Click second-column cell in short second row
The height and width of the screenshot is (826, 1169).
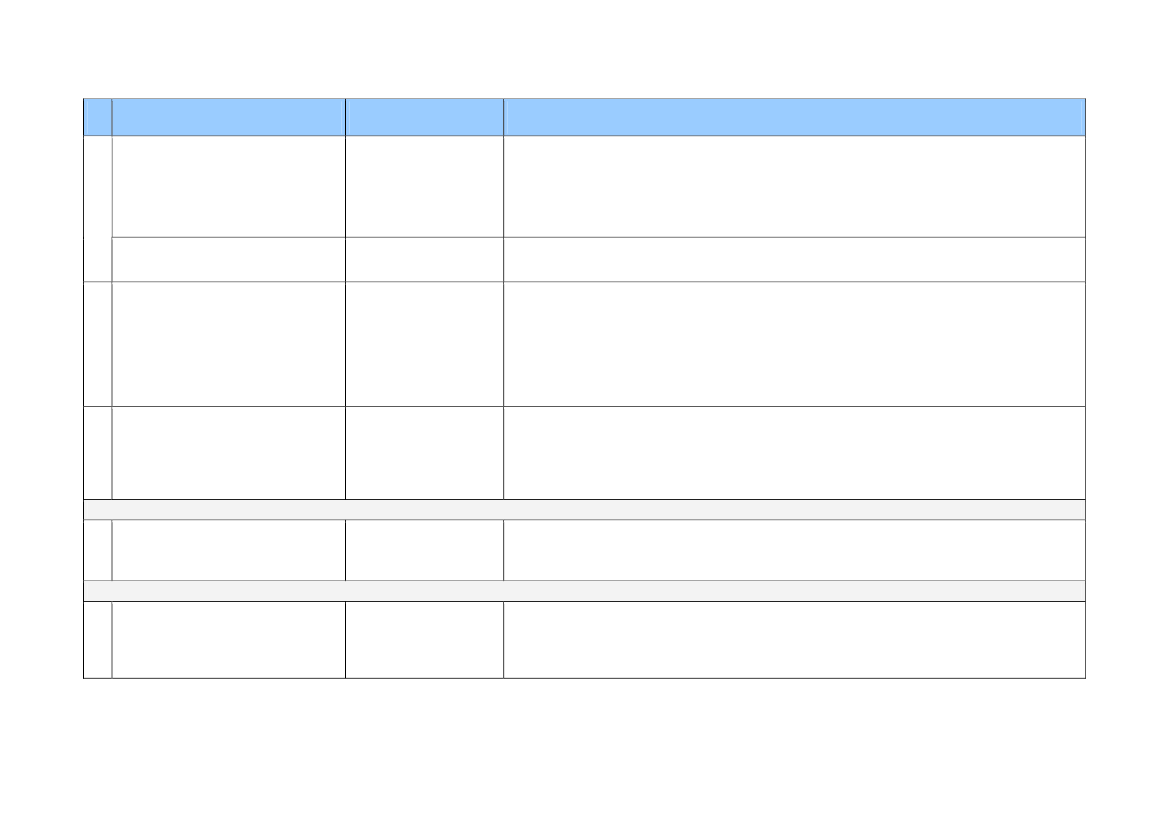tap(229, 259)
